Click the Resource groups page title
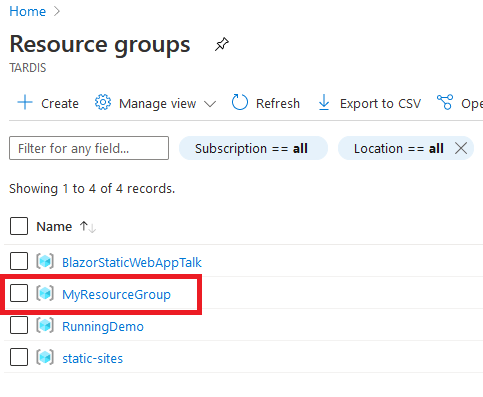Image resolution: width=483 pixels, height=397 pixels. 100,45
